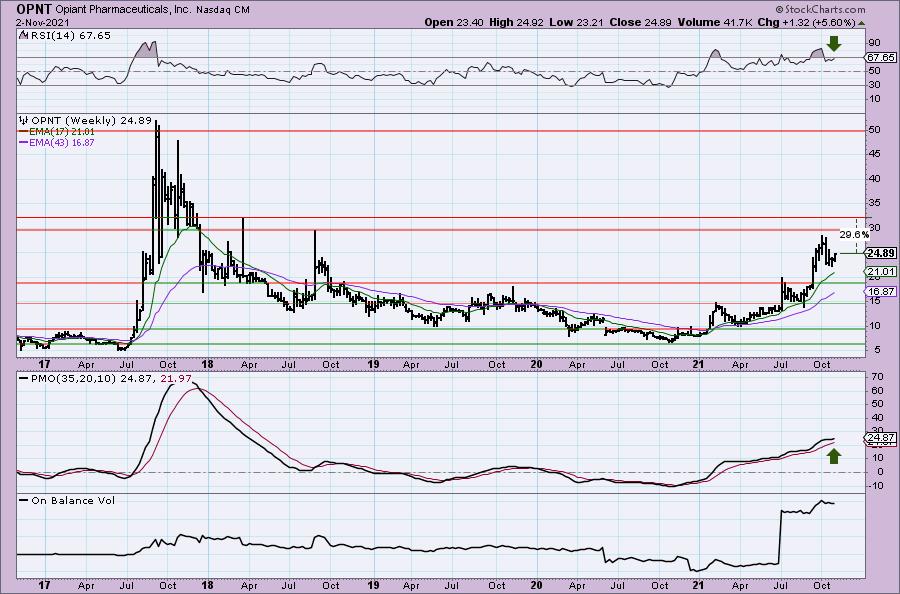Screen dimensions: 900x594
Task: Click the Chg +1.32 (+5.60%) value
Action: [x=806, y=22]
